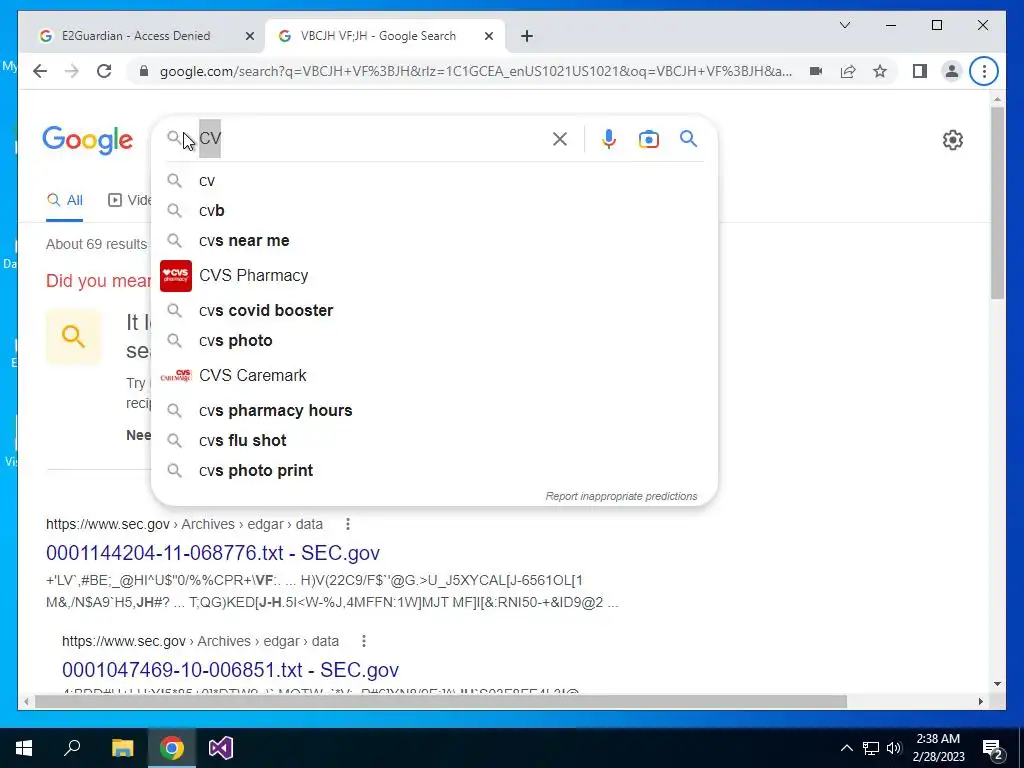1024x768 pixels.
Task: Select the VBCJH Google Search tab
Action: tap(377, 36)
